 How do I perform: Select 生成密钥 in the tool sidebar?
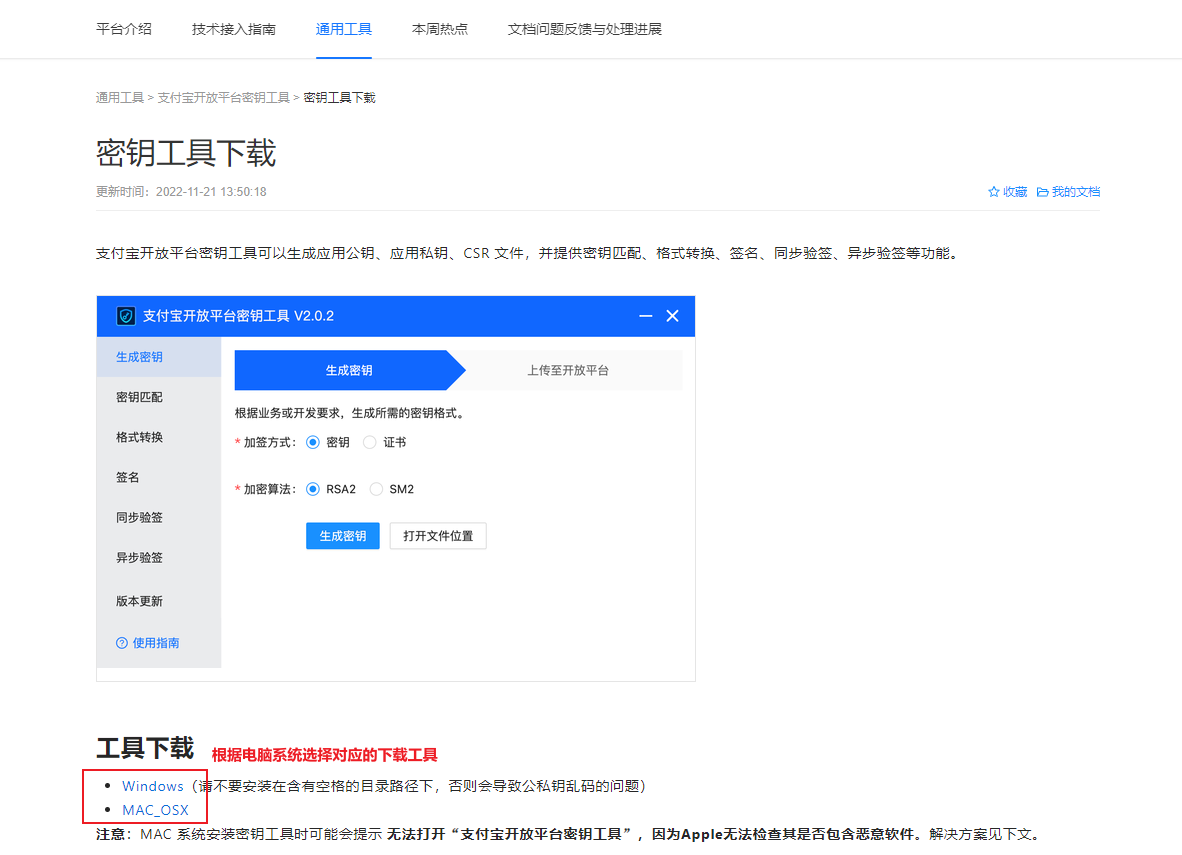click(x=159, y=357)
